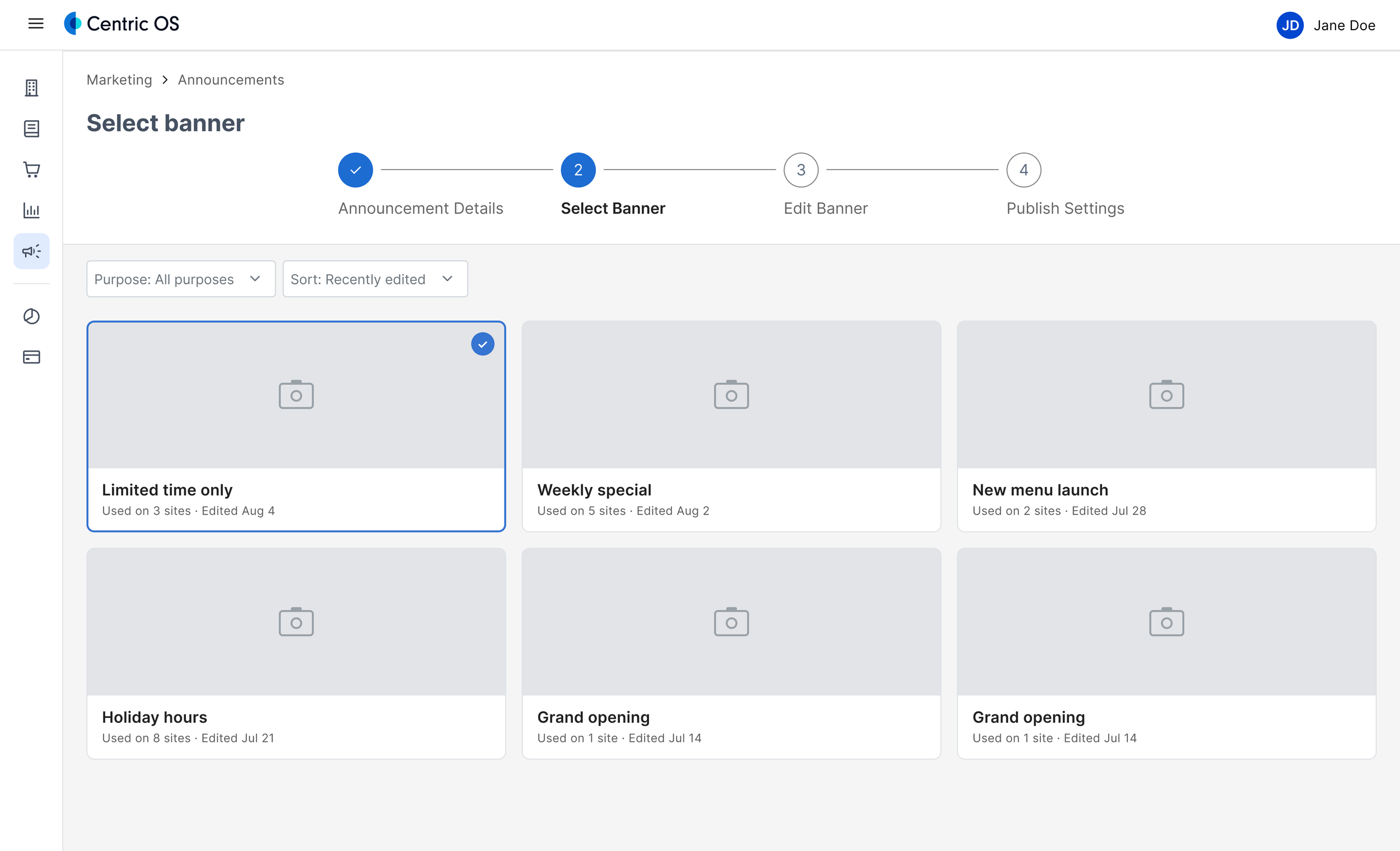Select the Limited time only banner thumbnail
The image size is (1400, 851).
point(296,395)
